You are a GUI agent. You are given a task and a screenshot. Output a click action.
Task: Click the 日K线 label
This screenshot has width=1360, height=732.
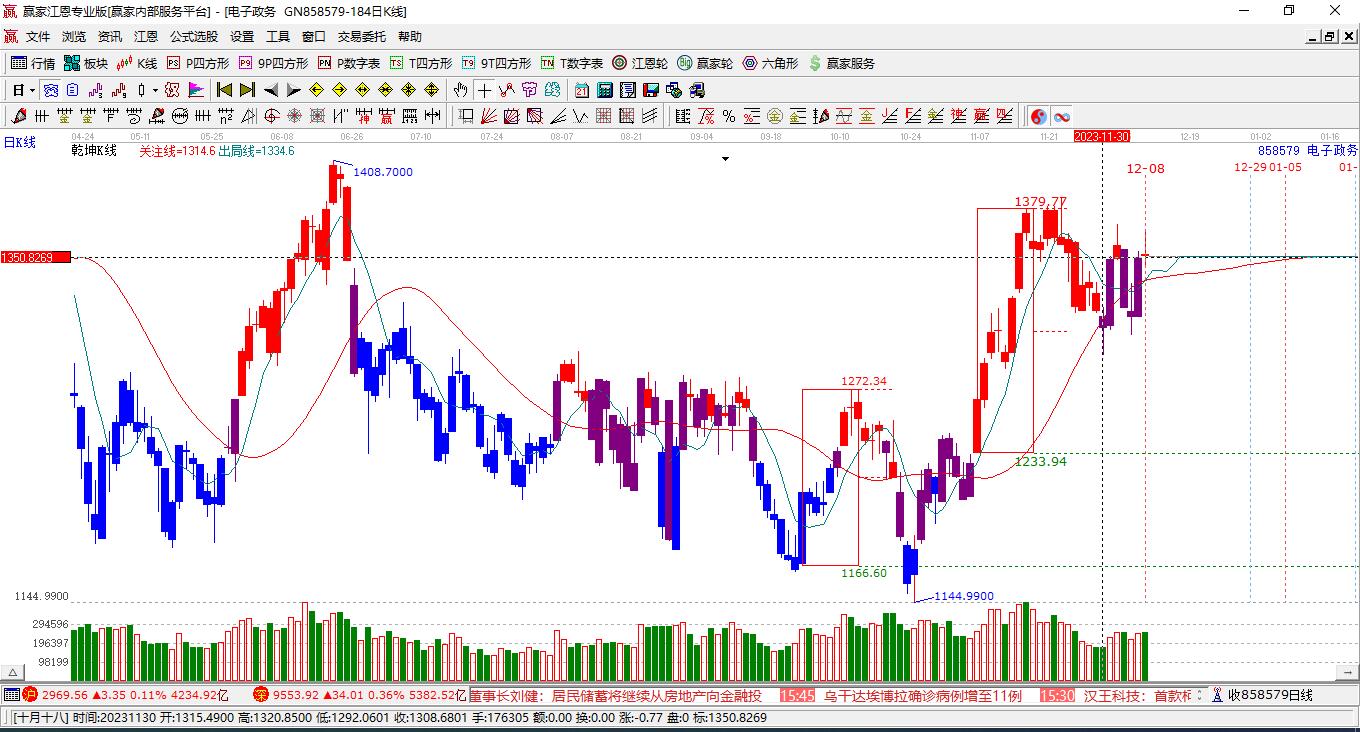(19, 143)
